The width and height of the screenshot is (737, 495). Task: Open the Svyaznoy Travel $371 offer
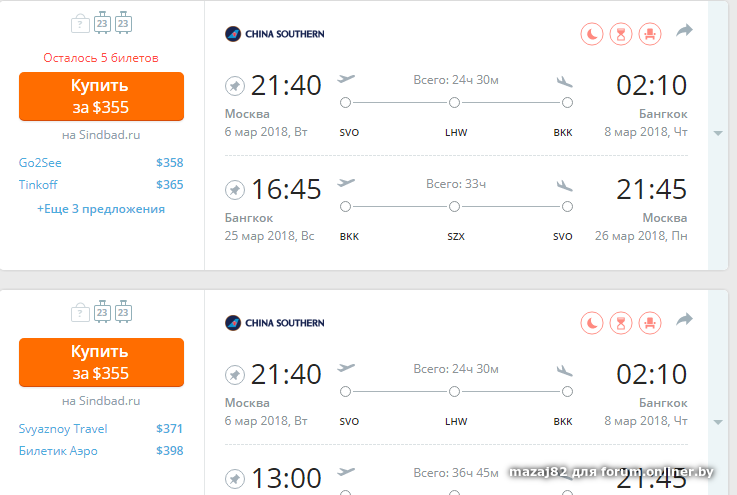(101, 429)
